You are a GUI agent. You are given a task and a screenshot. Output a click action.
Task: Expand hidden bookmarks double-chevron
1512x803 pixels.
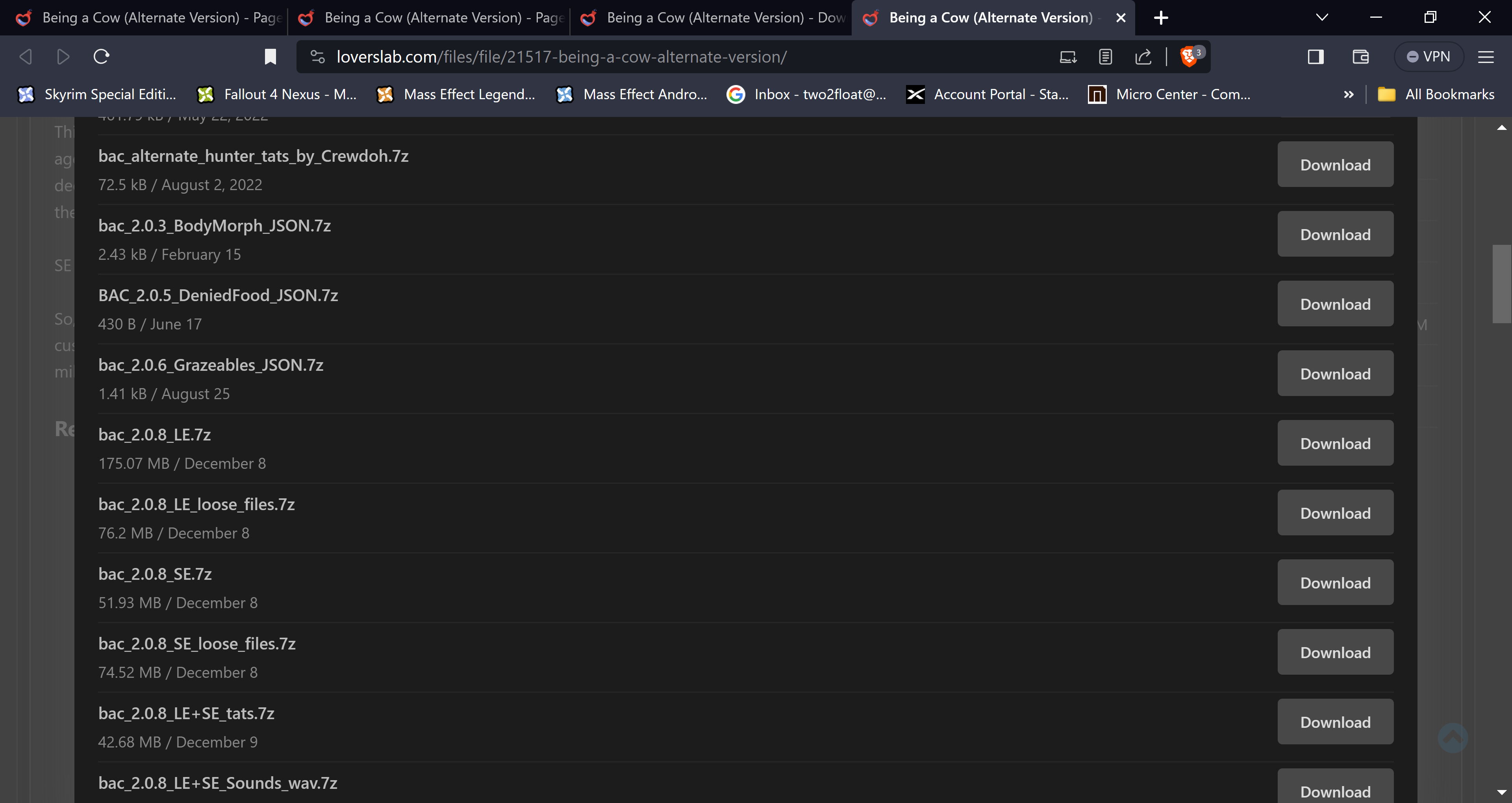pos(1348,94)
